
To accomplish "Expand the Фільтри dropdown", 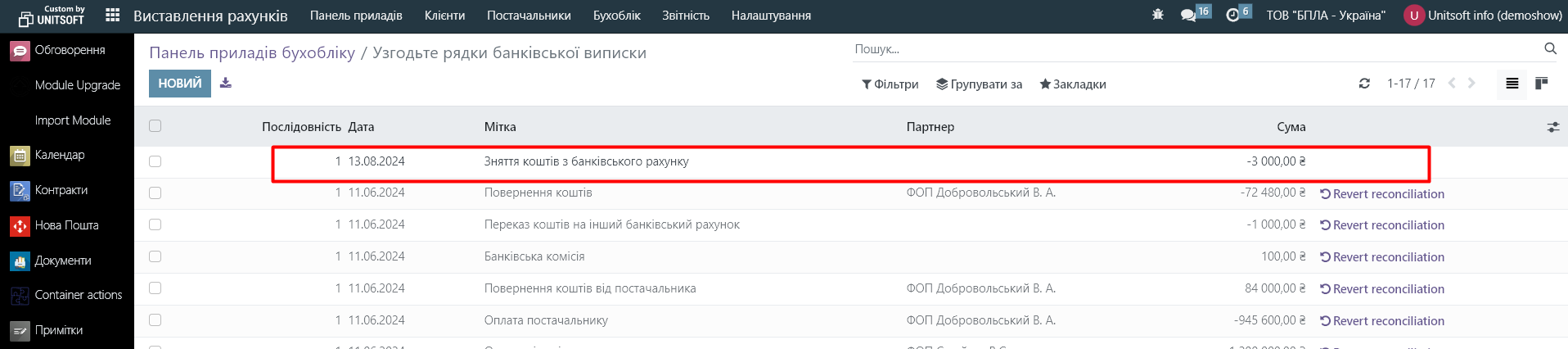I will click(x=890, y=84).
